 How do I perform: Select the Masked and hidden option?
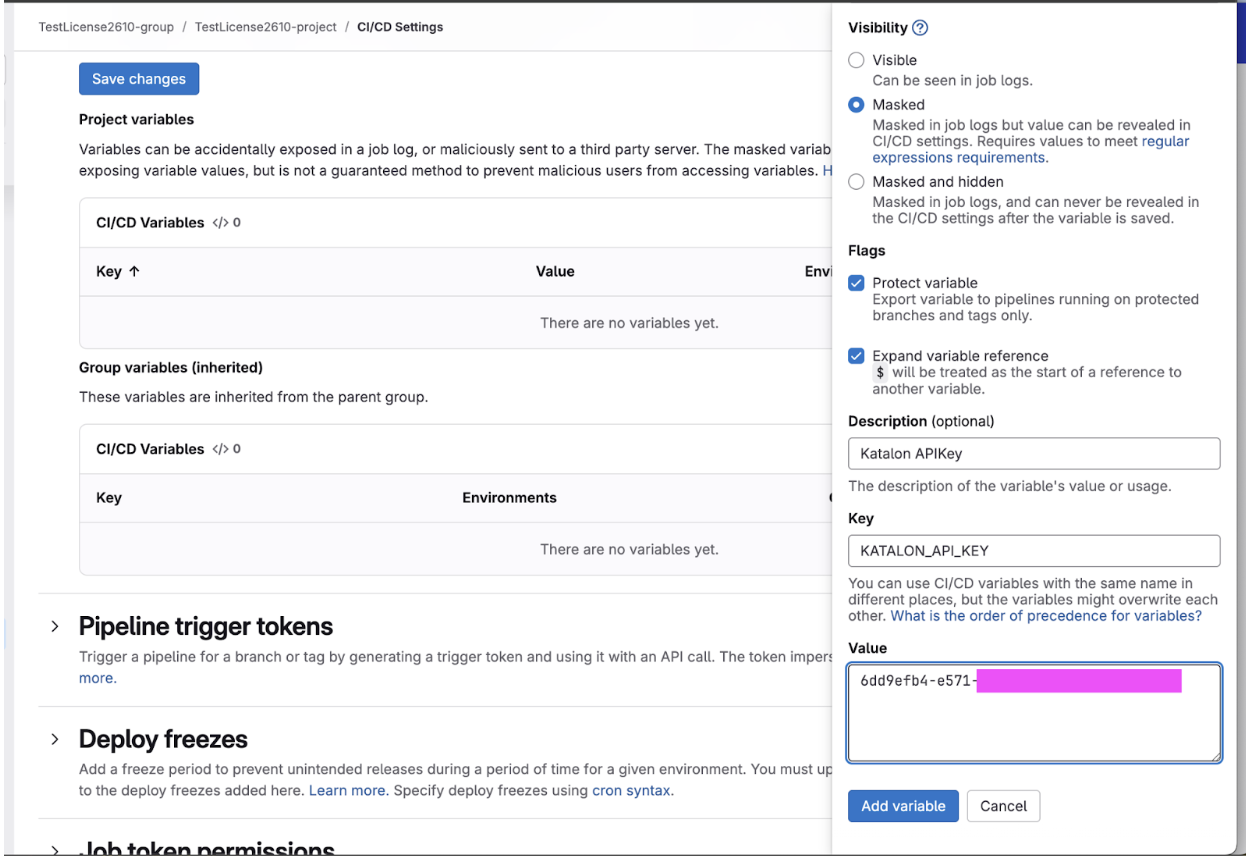[x=856, y=181]
